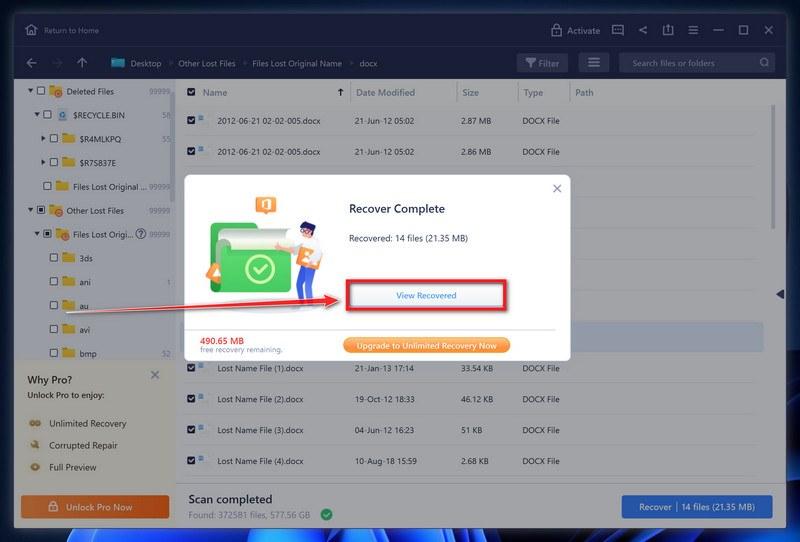
Task: Click the Corrupted Repair icon
Action: click(x=35, y=445)
